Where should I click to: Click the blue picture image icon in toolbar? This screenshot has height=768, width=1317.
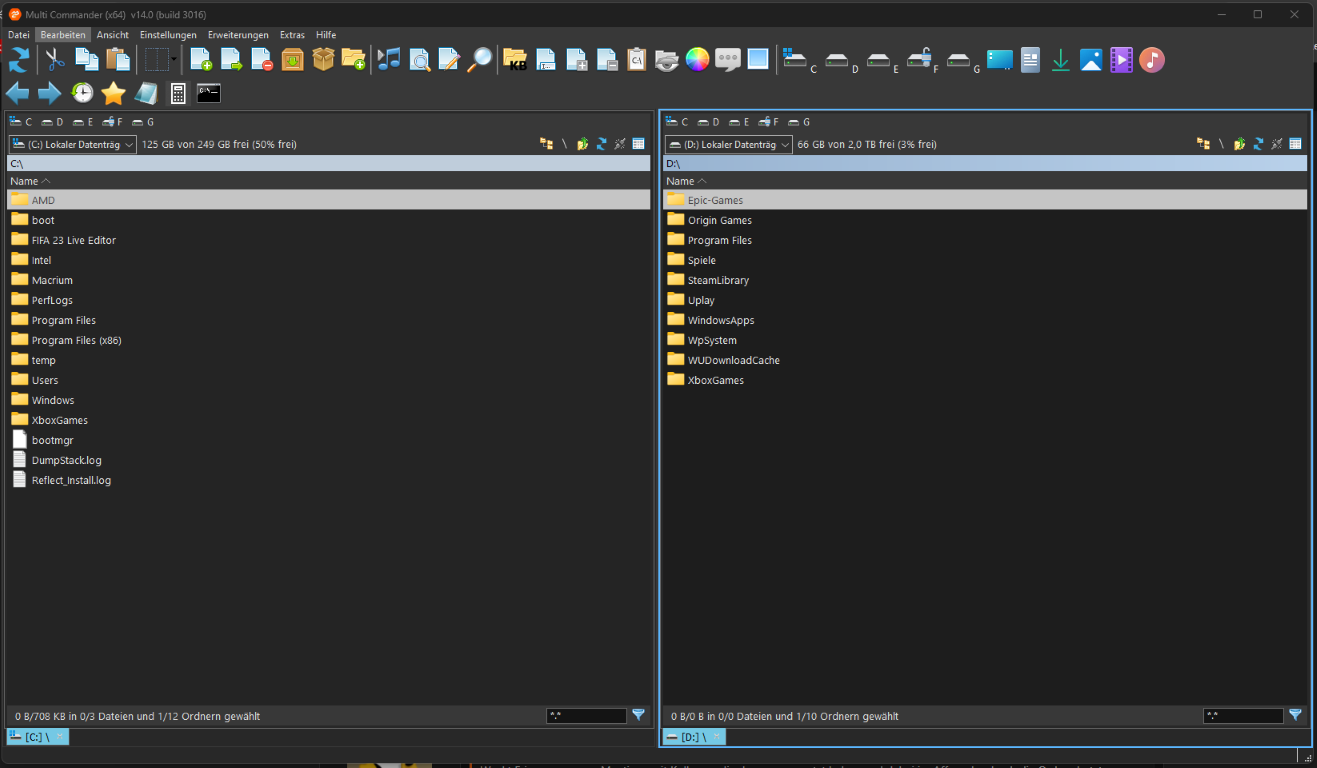(x=1091, y=60)
